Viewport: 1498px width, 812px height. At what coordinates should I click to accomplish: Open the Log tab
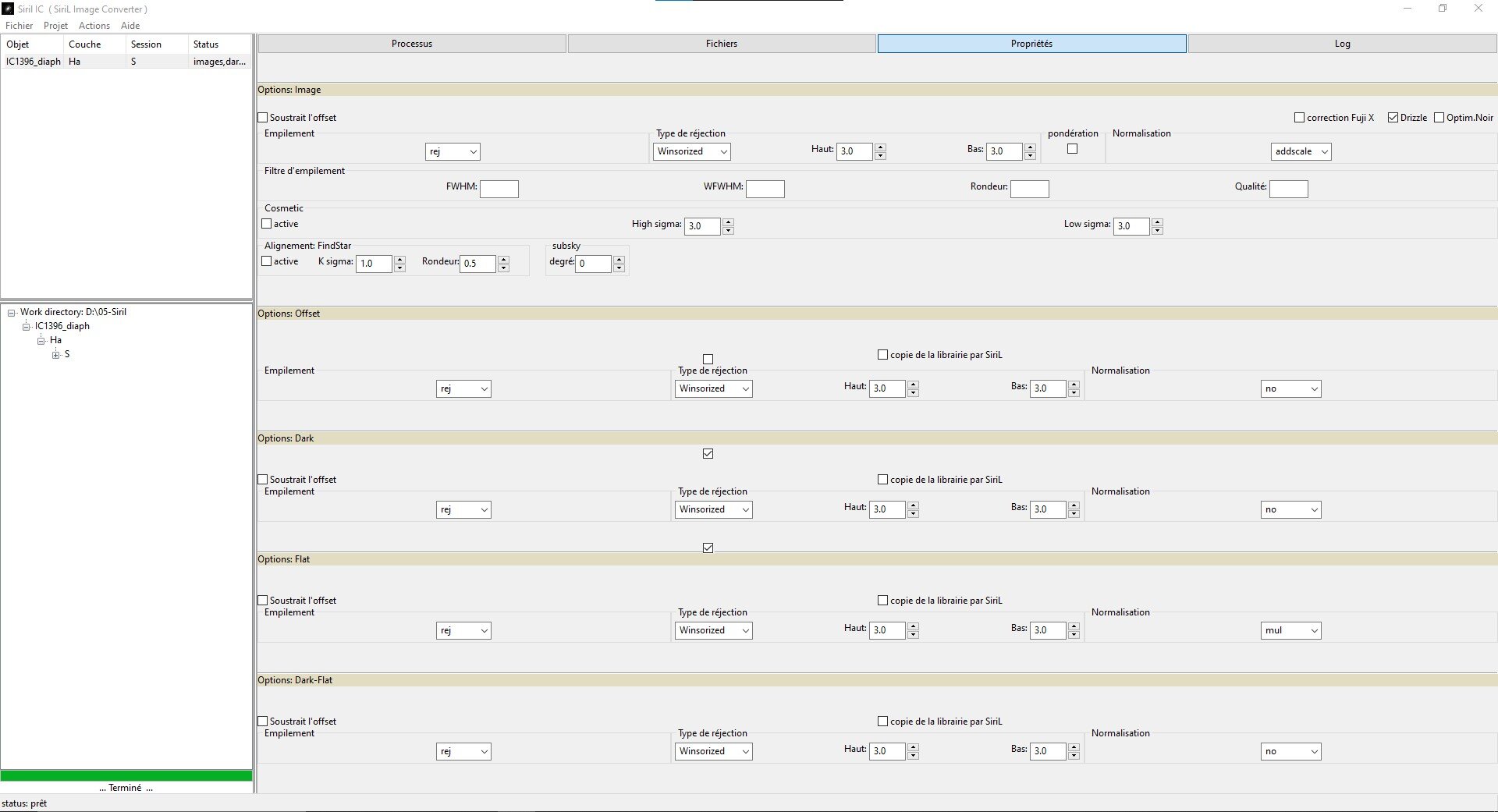point(1342,44)
